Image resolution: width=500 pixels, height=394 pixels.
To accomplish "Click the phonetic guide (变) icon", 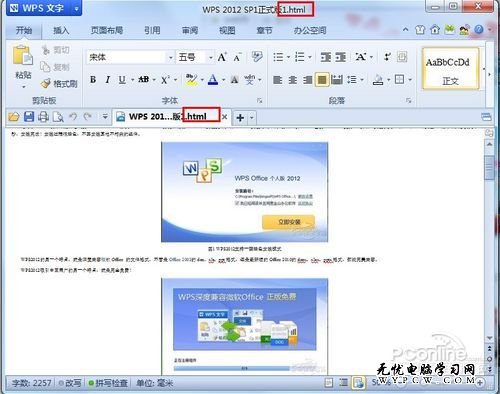I will (250, 80).
